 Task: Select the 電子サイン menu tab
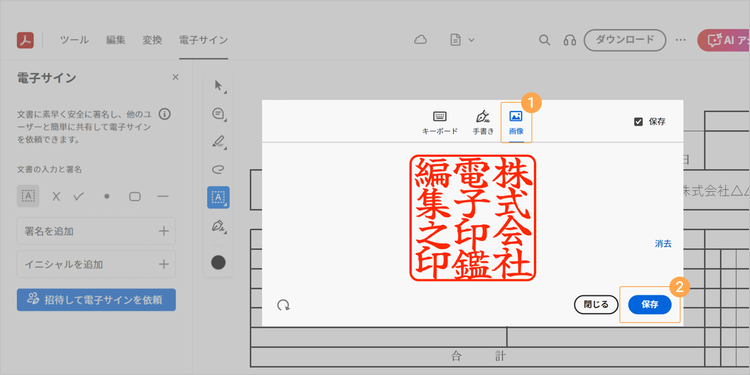pyautogui.click(x=203, y=40)
